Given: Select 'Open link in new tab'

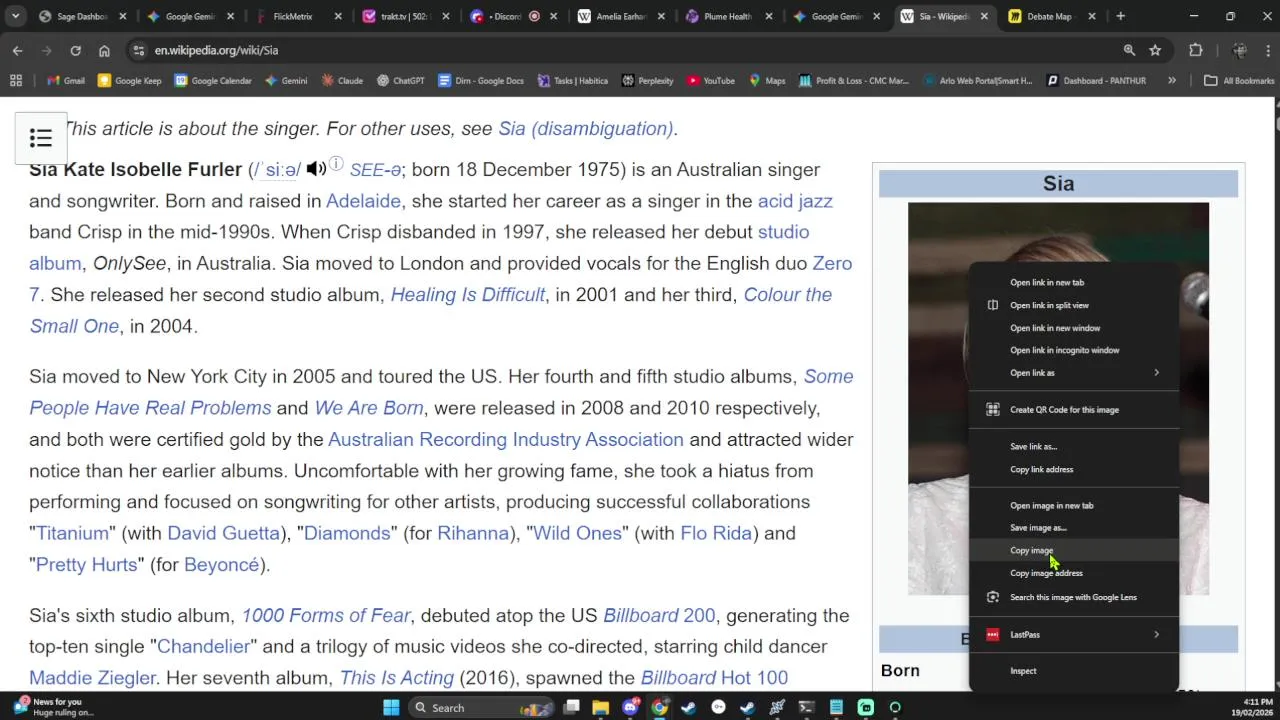Looking at the screenshot, I should point(1073,283).
